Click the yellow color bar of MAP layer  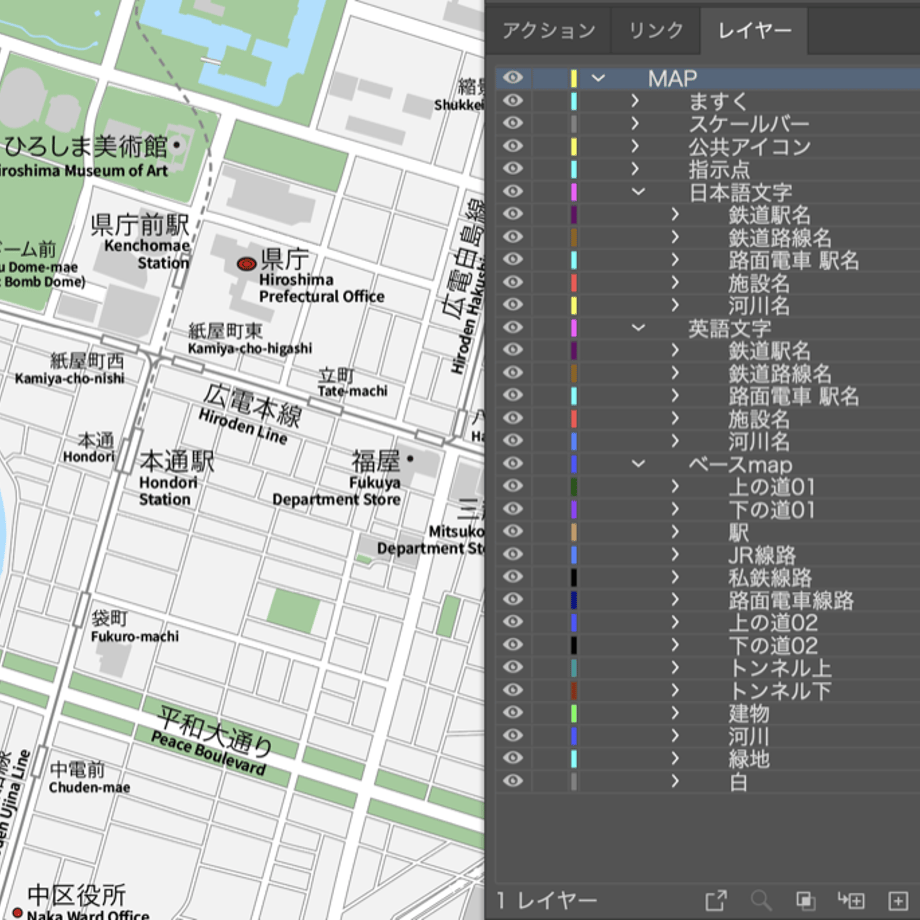point(574,77)
